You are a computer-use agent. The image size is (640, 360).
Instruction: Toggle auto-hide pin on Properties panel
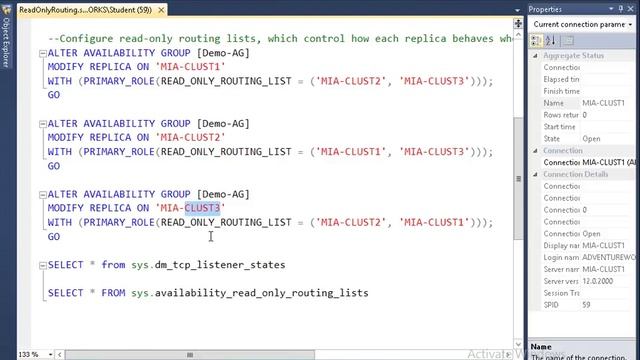point(621,9)
